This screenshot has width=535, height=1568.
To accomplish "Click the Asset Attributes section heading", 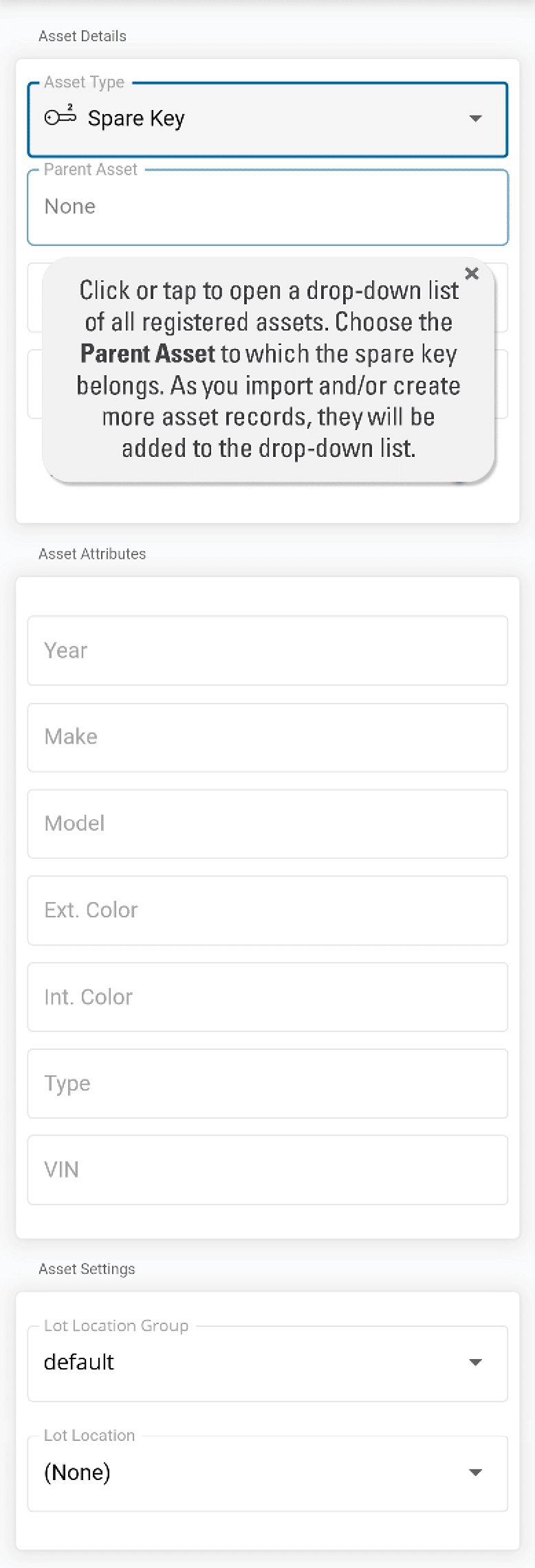I will 92,554.
